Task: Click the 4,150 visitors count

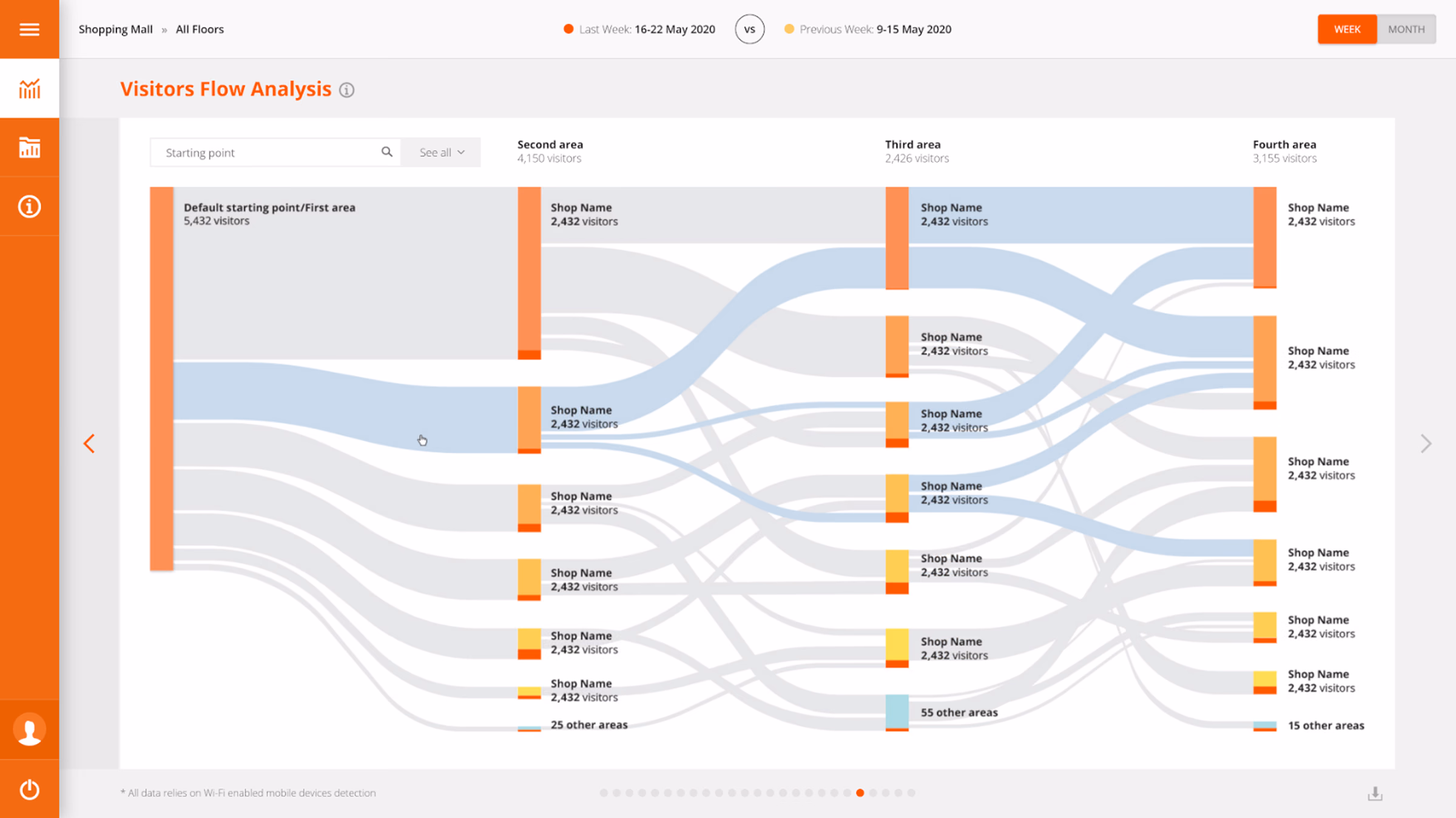Action: pos(549,158)
